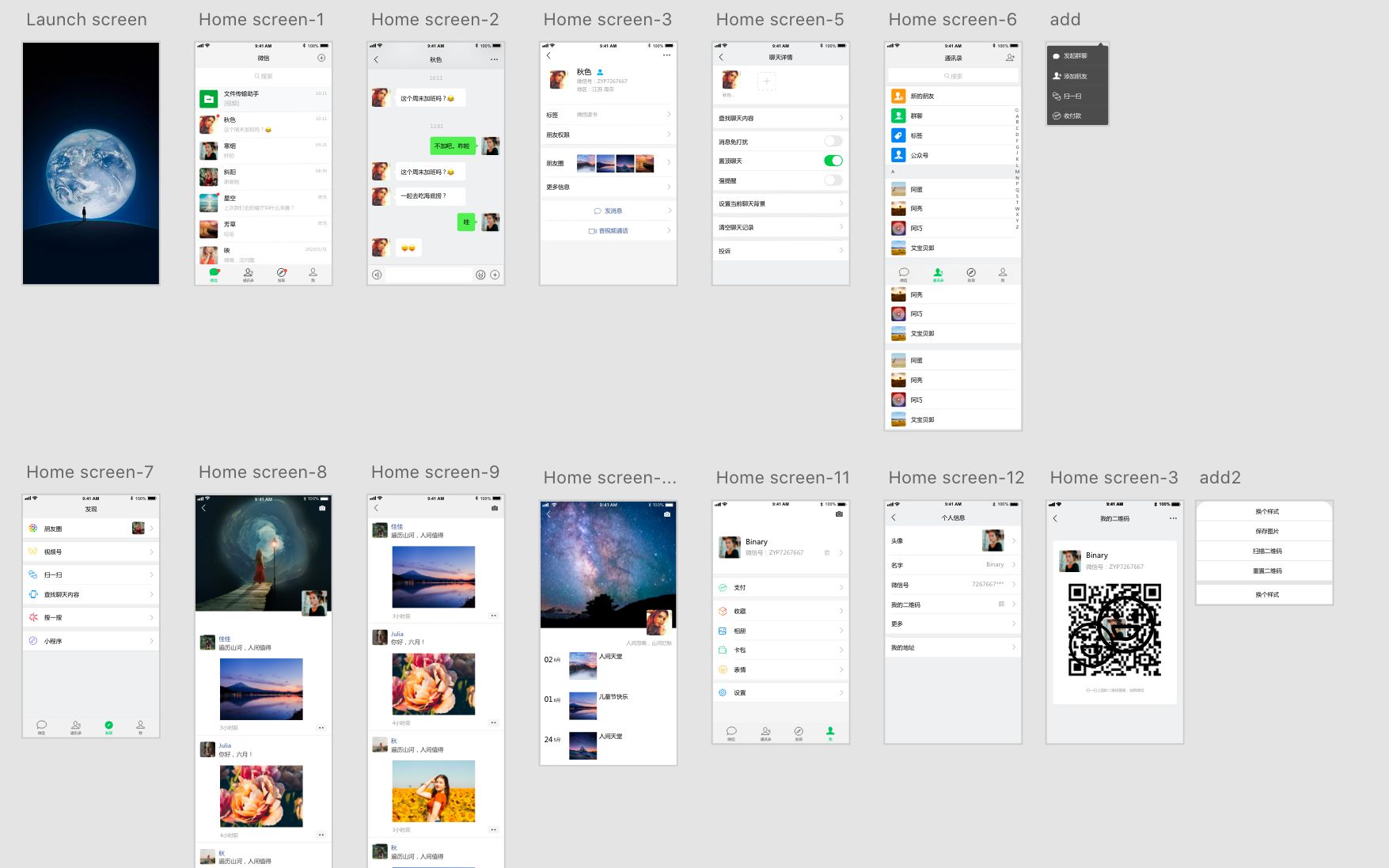Turn off the 置顶聊天 switch

833,161
